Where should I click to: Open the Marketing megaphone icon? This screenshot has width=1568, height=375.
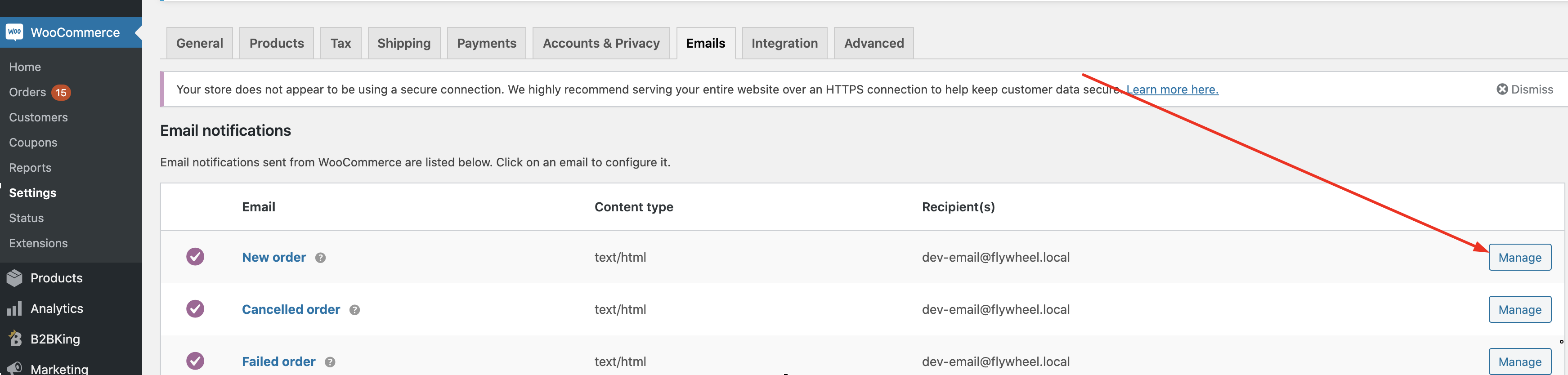pos(14,368)
